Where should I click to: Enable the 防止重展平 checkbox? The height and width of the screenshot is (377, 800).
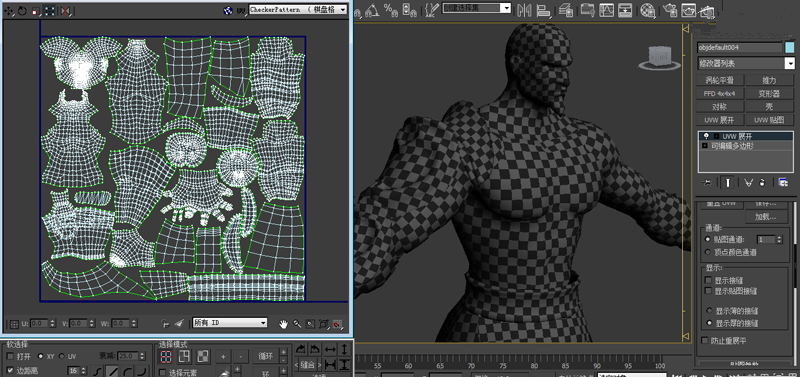(x=705, y=340)
